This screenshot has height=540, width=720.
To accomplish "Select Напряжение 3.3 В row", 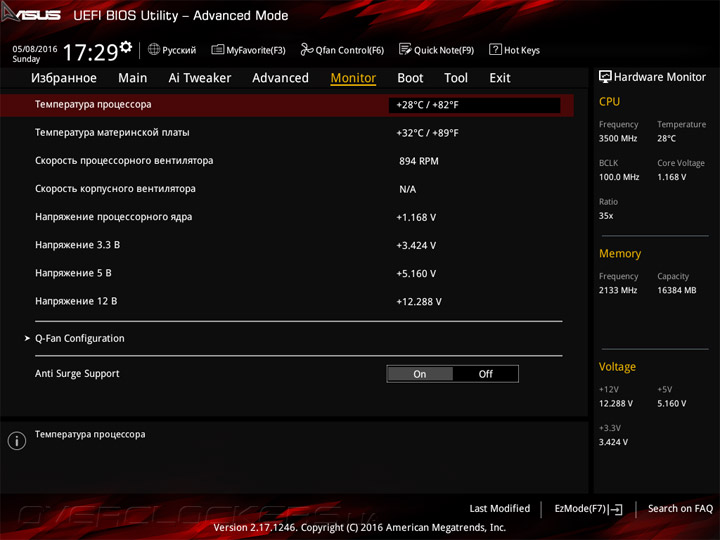I will click(x=287, y=245).
